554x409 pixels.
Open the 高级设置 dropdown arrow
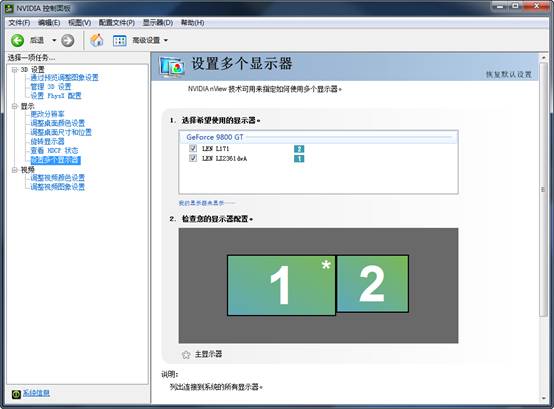166,40
